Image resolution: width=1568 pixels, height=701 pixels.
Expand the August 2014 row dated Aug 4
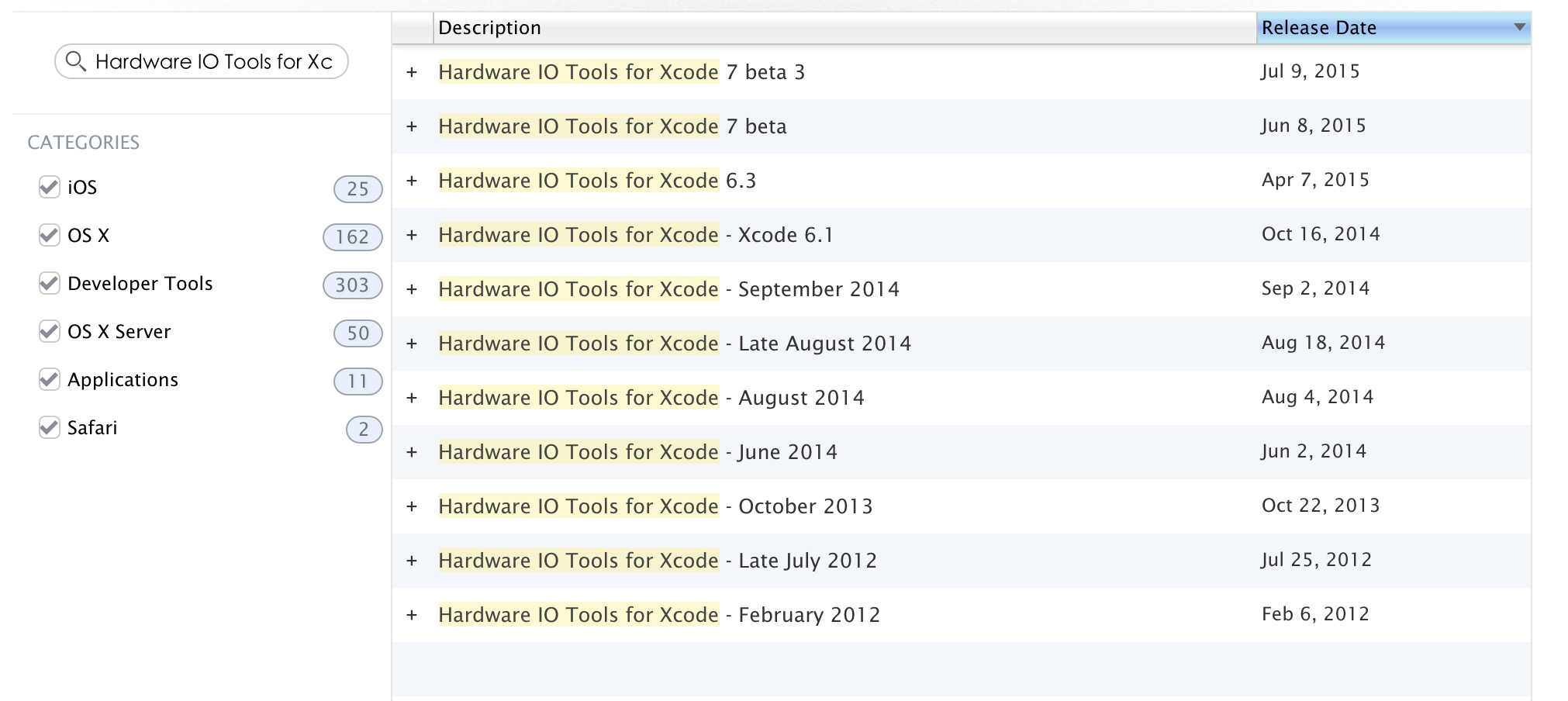pos(412,398)
